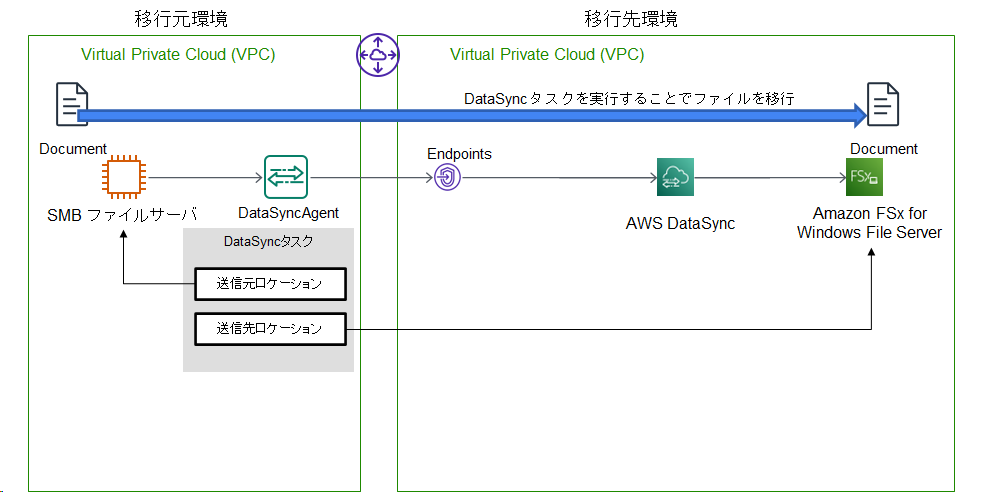987x503 pixels.
Task: Click the Endpoints icon
Action: pyautogui.click(x=448, y=178)
